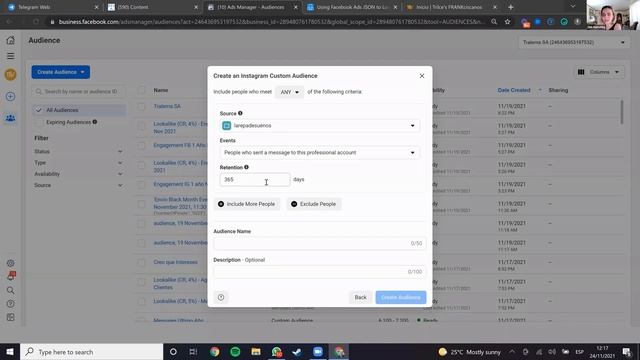640x360 pixels.
Task: Click the Cortana circle icon in taskbar
Action: (x=173, y=351)
